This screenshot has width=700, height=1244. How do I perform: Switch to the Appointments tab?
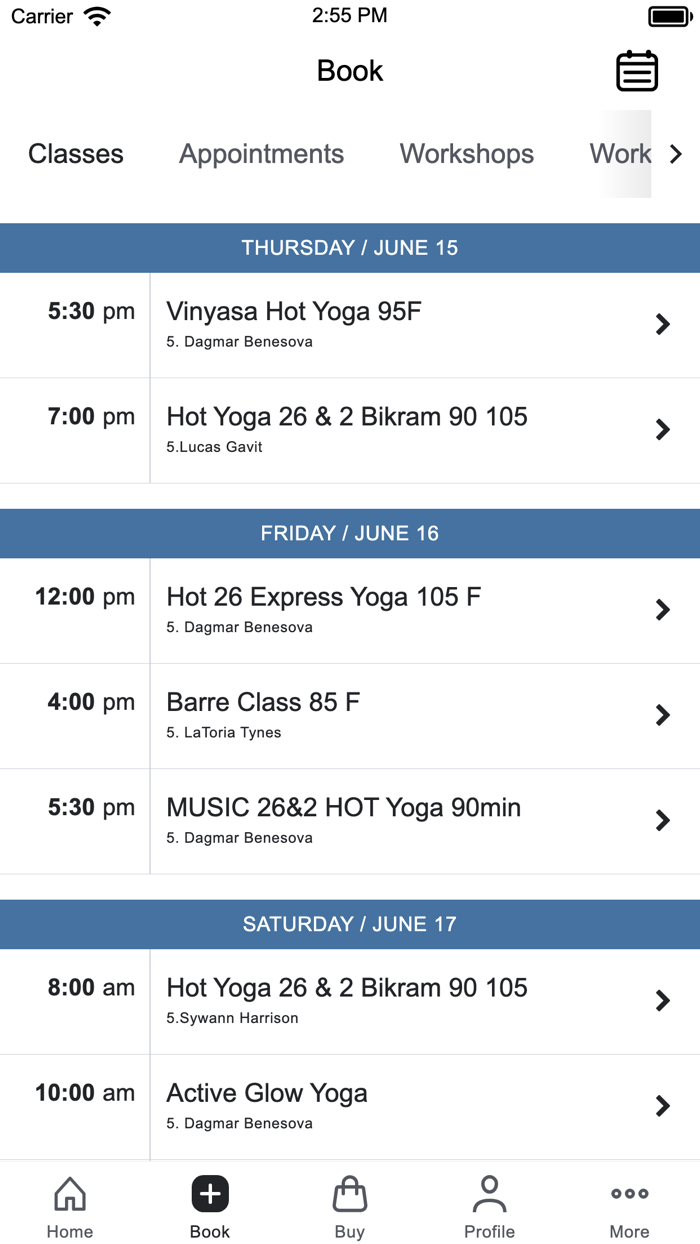(x=261, y=154)
